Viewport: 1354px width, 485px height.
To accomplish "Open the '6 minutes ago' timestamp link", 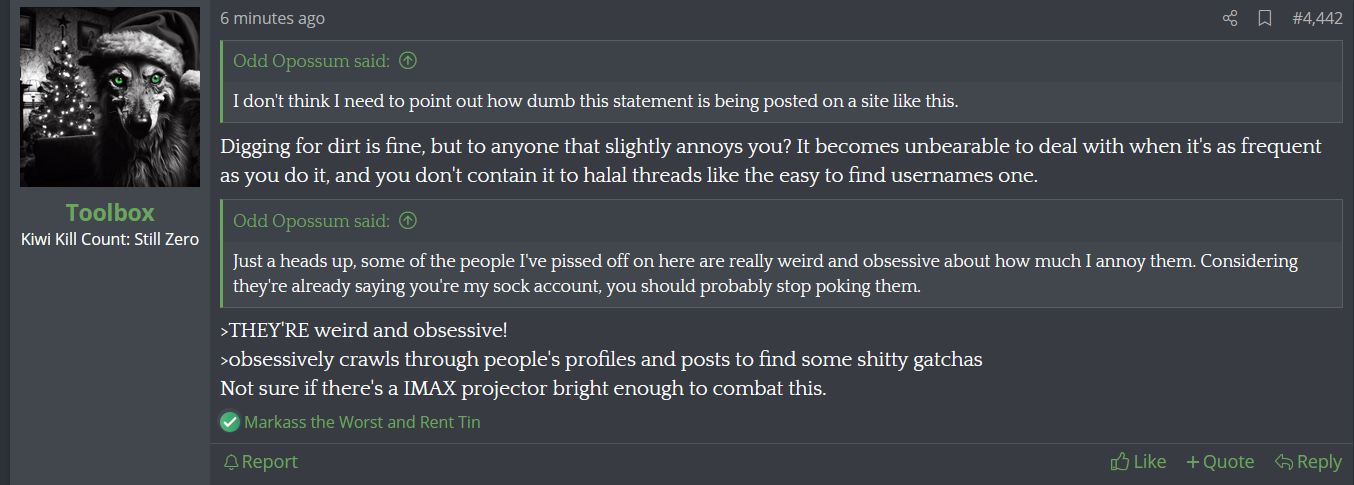I will tap(272, 18).
